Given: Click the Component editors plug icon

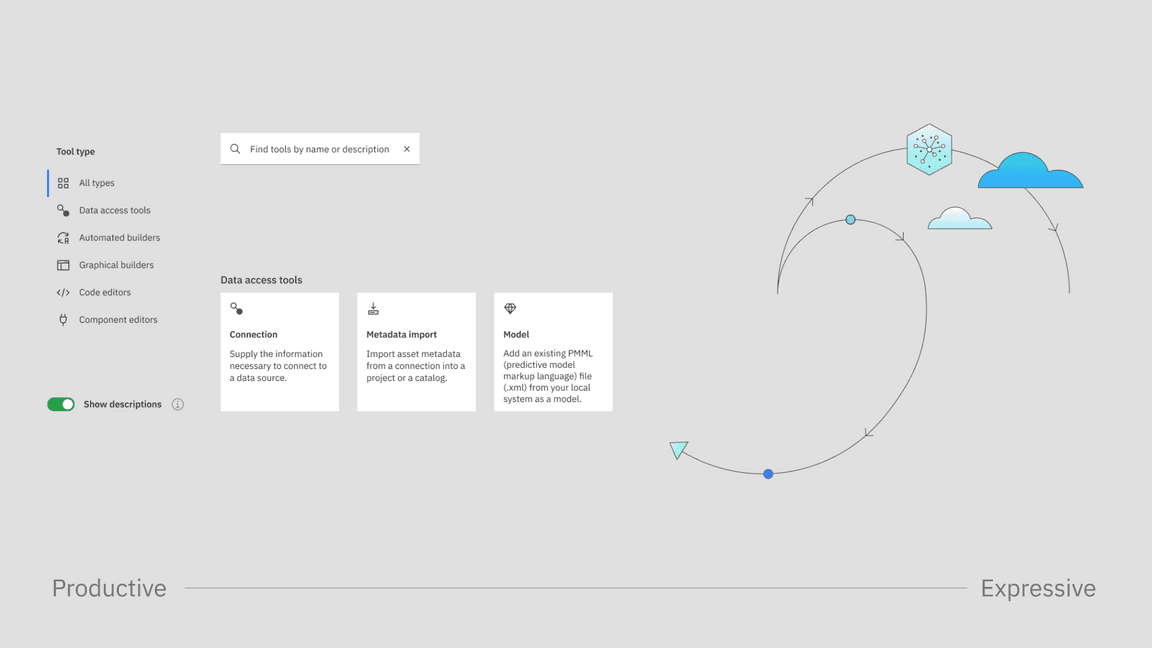Looking at the screenshot, I should coord(63,320).
